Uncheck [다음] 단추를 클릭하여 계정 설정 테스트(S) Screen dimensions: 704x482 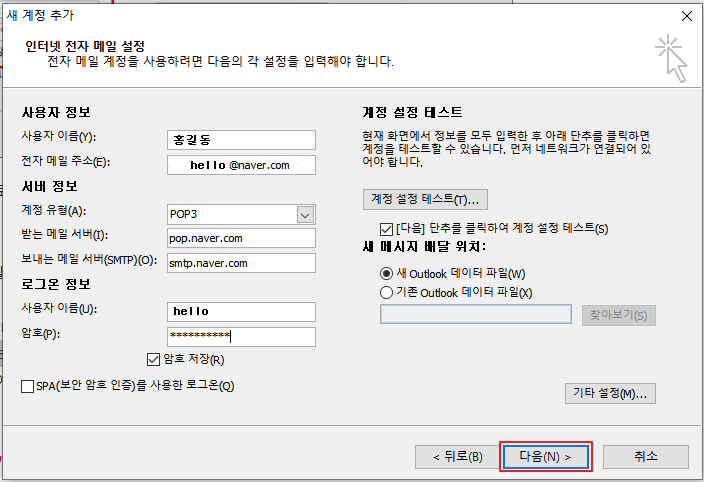(x=386, y=229)
